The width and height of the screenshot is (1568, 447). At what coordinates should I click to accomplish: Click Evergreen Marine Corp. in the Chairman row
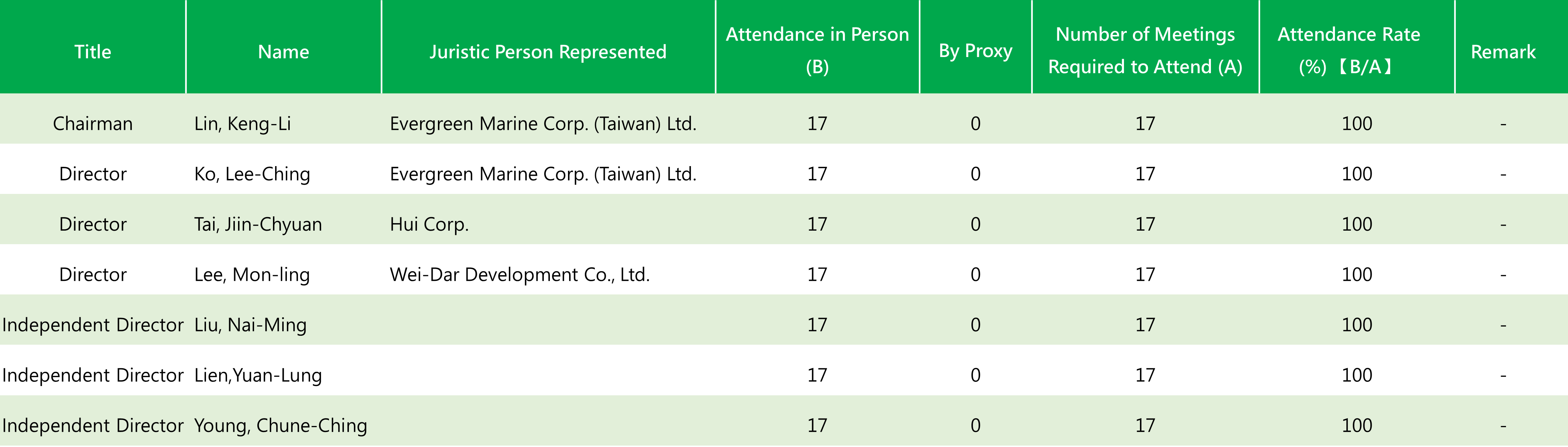(x=543, y=124)
